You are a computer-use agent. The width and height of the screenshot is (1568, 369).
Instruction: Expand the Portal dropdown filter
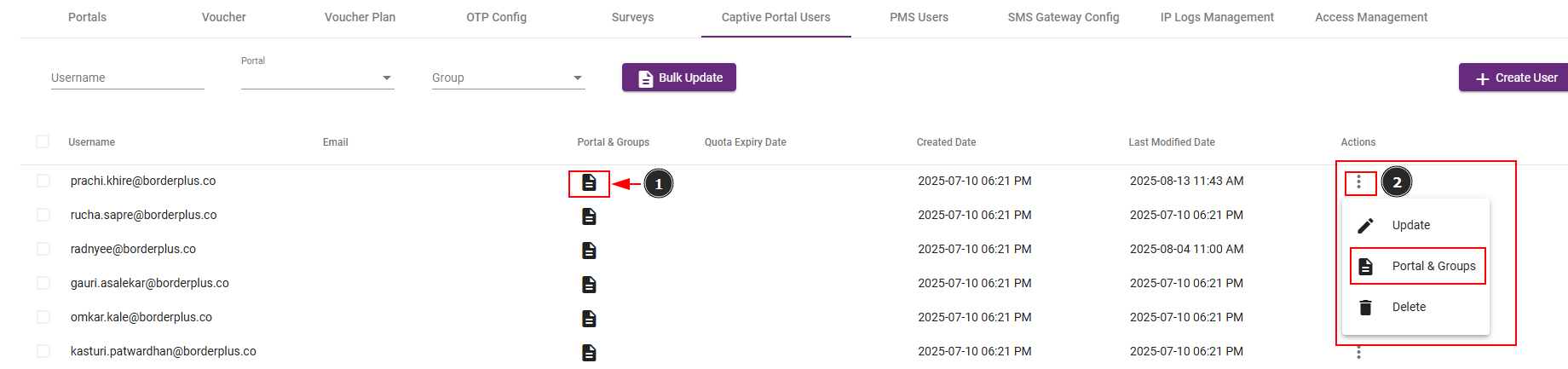tap(318, 78)
